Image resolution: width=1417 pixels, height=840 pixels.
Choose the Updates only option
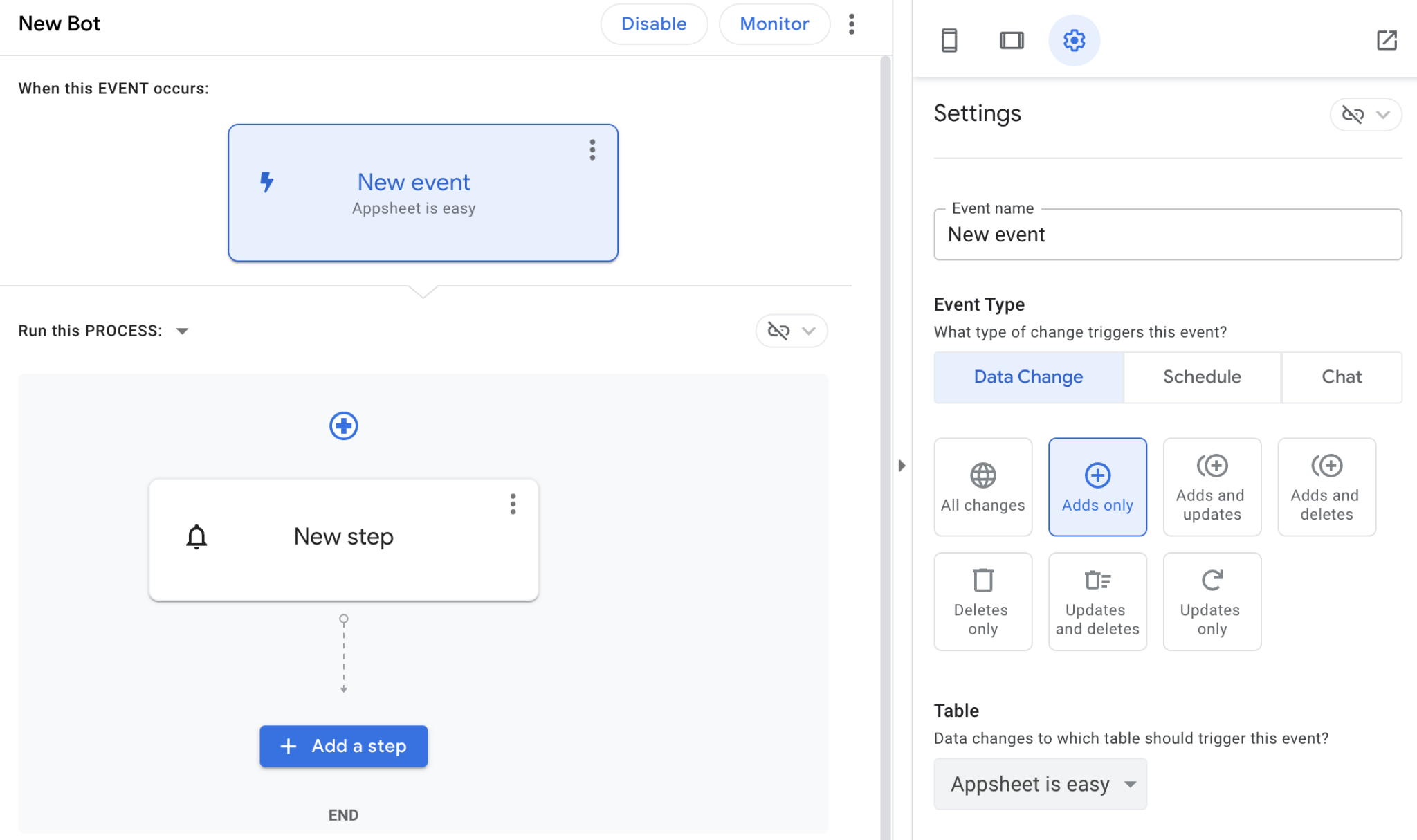(1212, 601)
